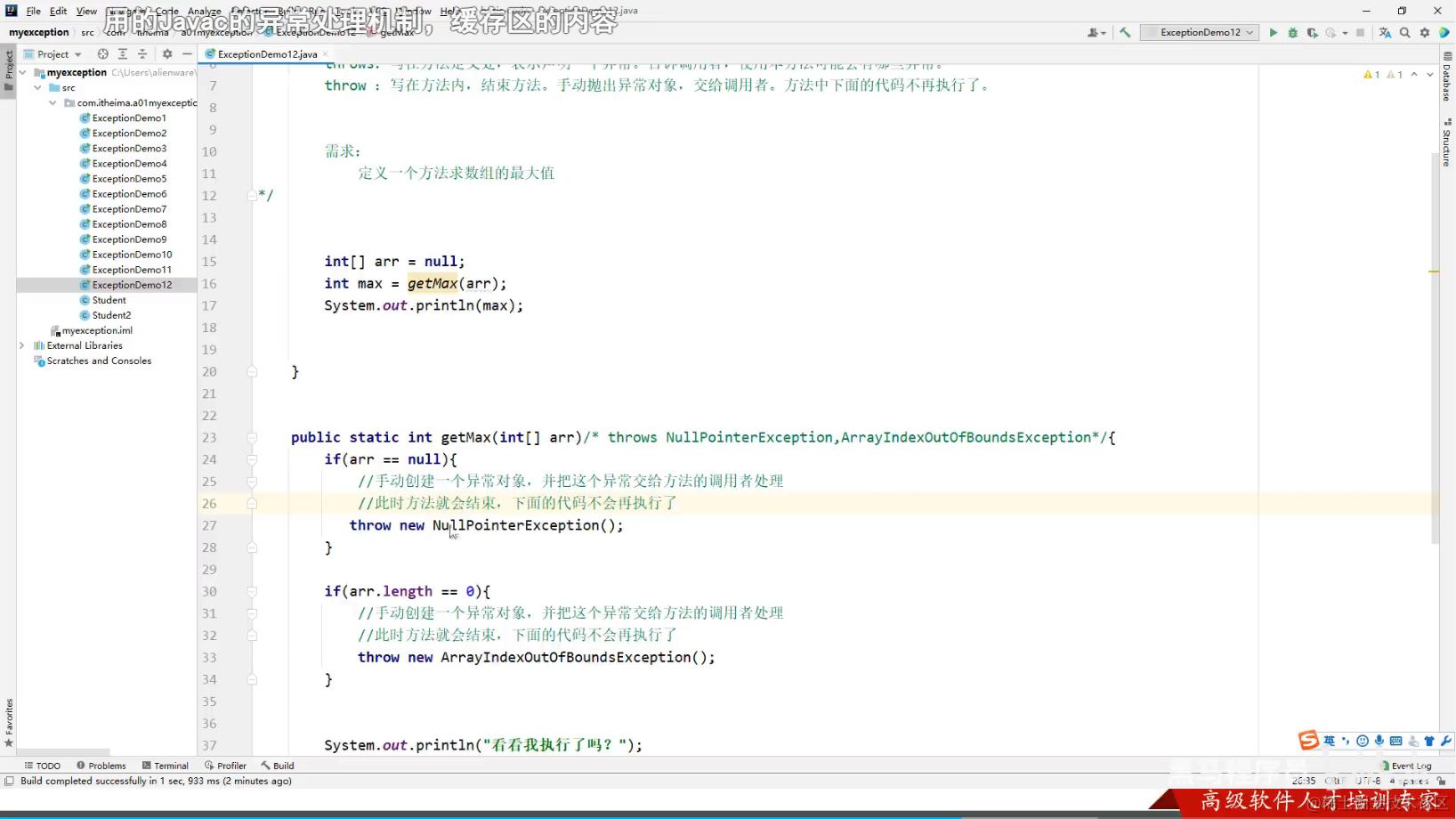The image size is (1456, 819).
Task: Expand all nodes in Project panel
Action: (x=123, y=54)
